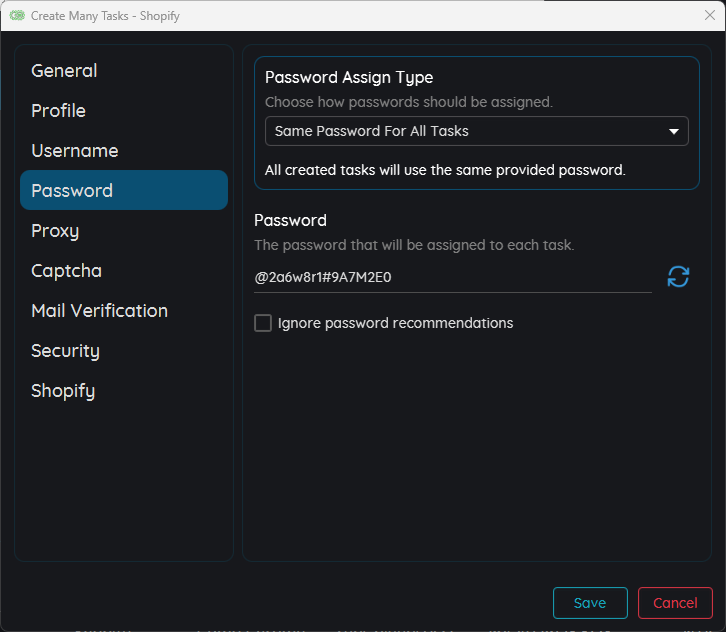Close the Create Many Tasks window

click(709, 16)
